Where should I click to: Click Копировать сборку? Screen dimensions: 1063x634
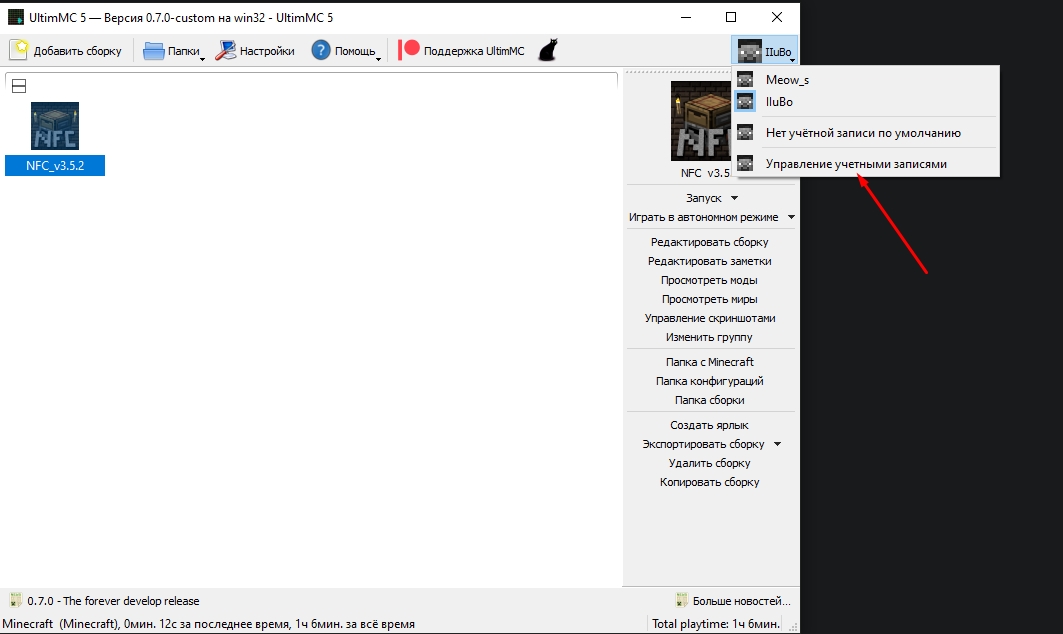710,482
